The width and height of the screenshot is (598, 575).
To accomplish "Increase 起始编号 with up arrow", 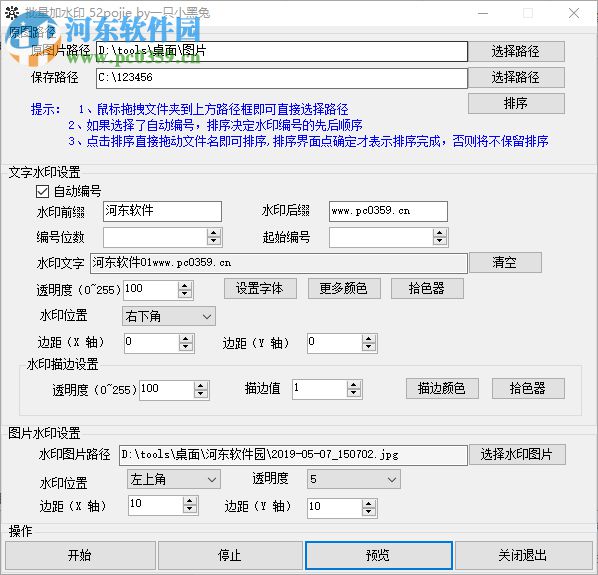I will (x=440, y=233).
